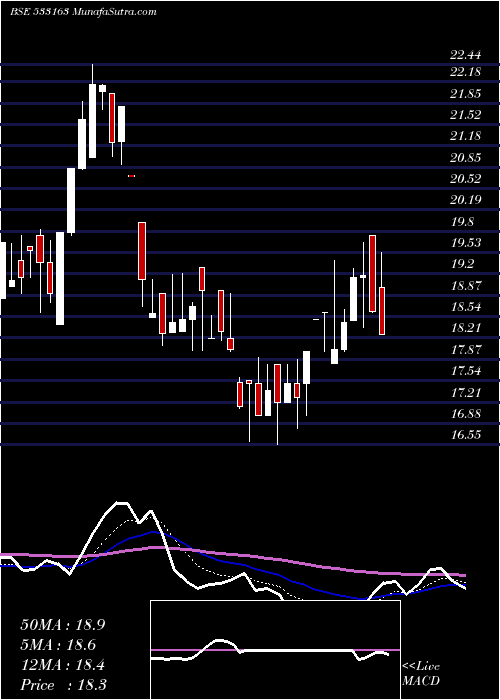Click the 18.87 price axis label

point(466,286)
